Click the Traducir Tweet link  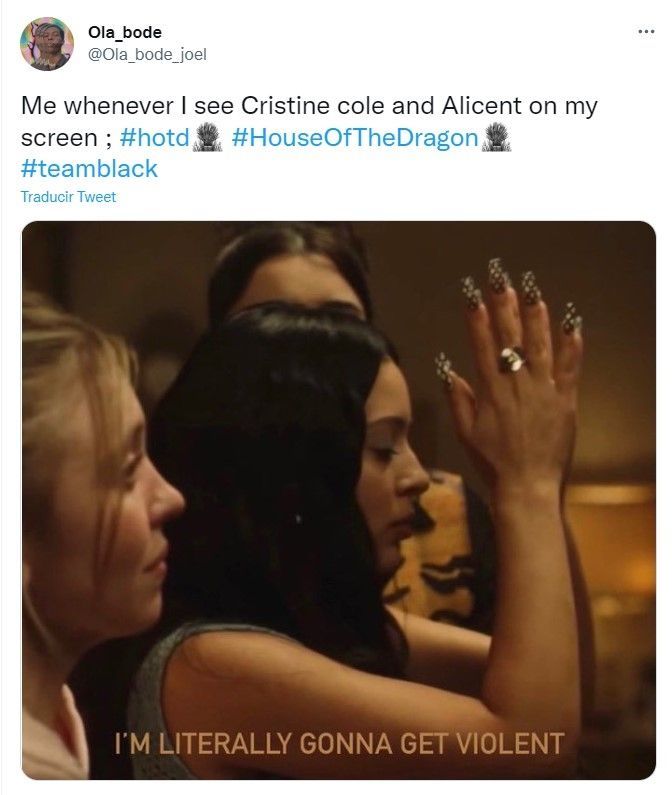(68, 197)
